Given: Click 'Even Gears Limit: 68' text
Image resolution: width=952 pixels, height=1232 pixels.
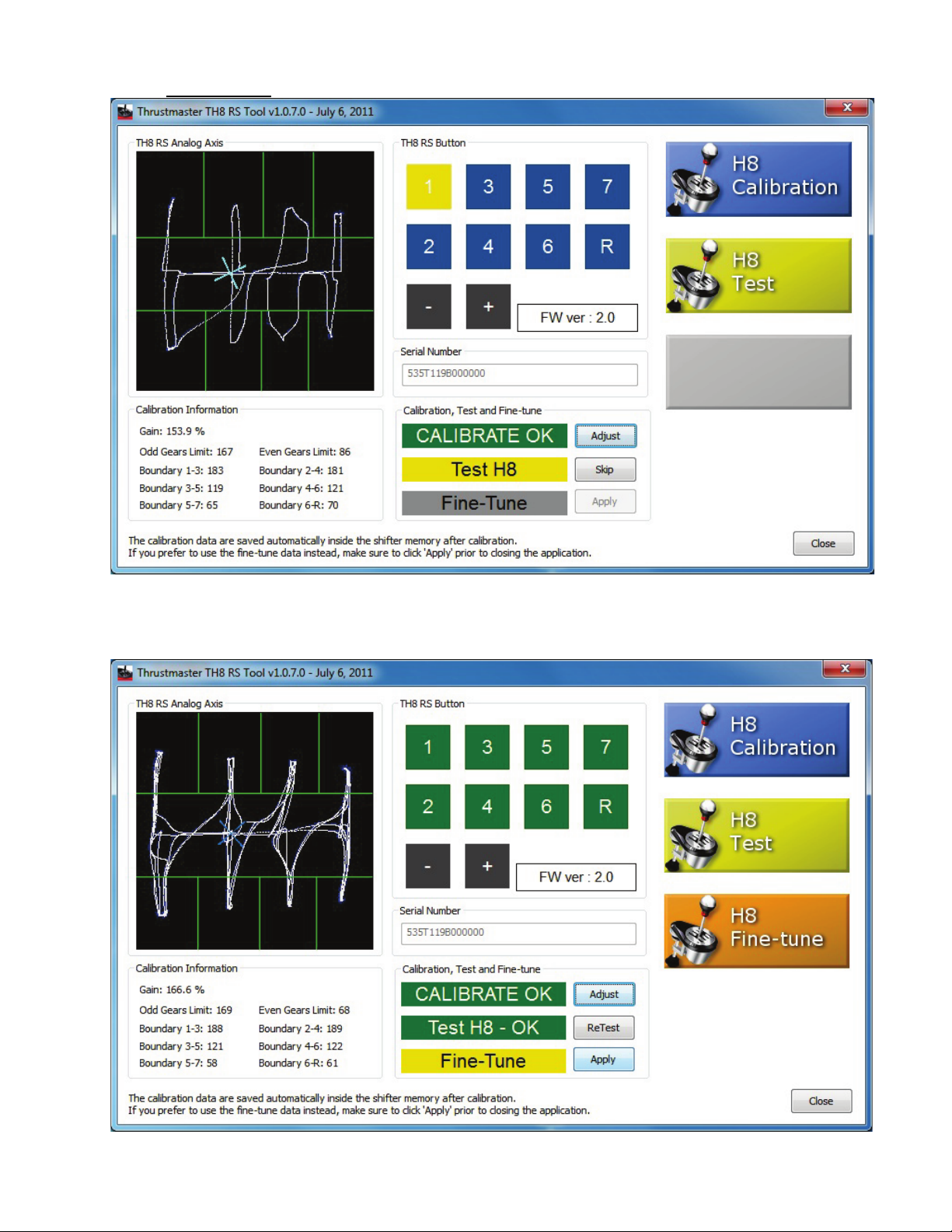Looking at the screenshot, I should 304,1010.
